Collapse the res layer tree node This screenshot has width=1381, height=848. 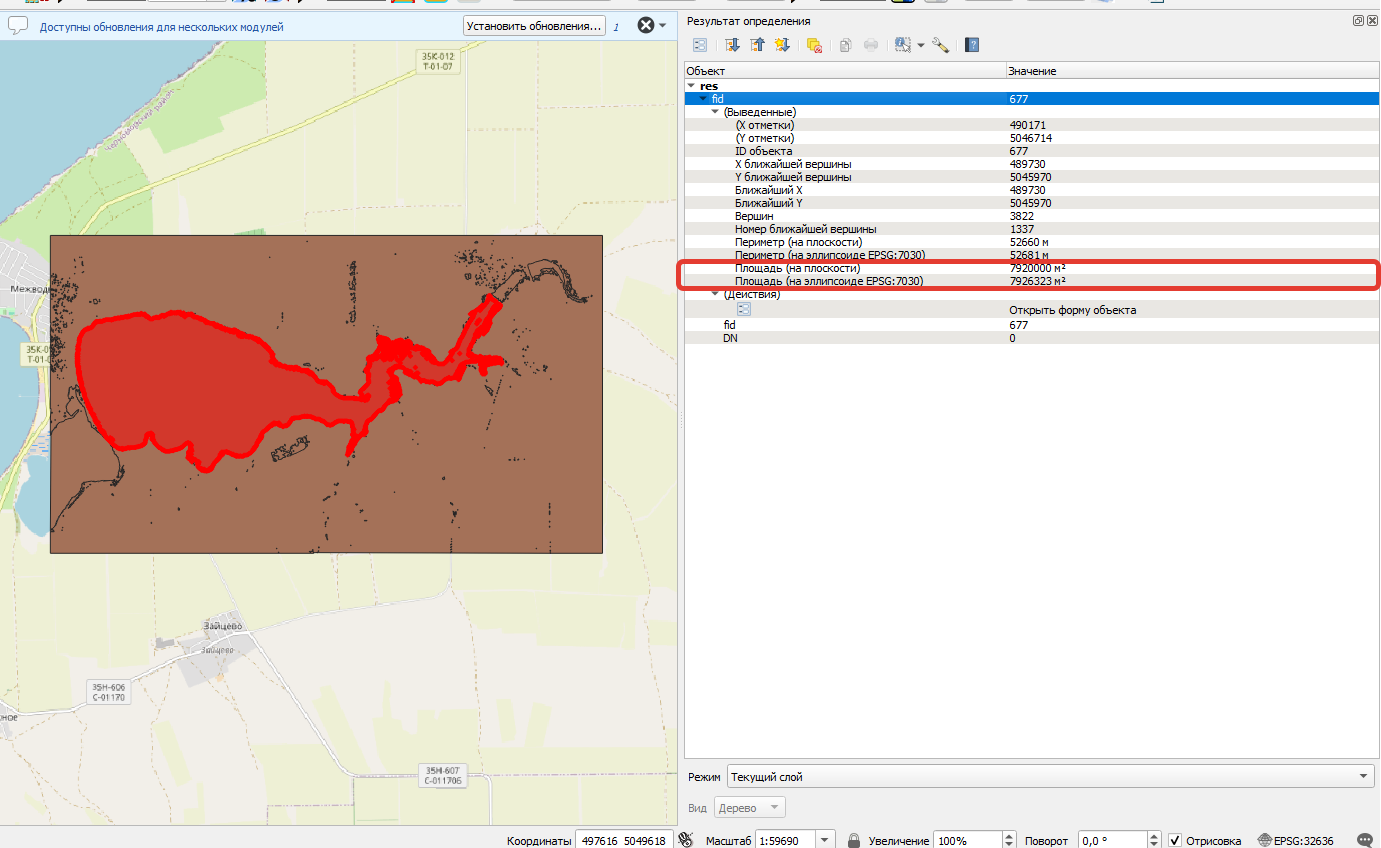coord(690,86)
